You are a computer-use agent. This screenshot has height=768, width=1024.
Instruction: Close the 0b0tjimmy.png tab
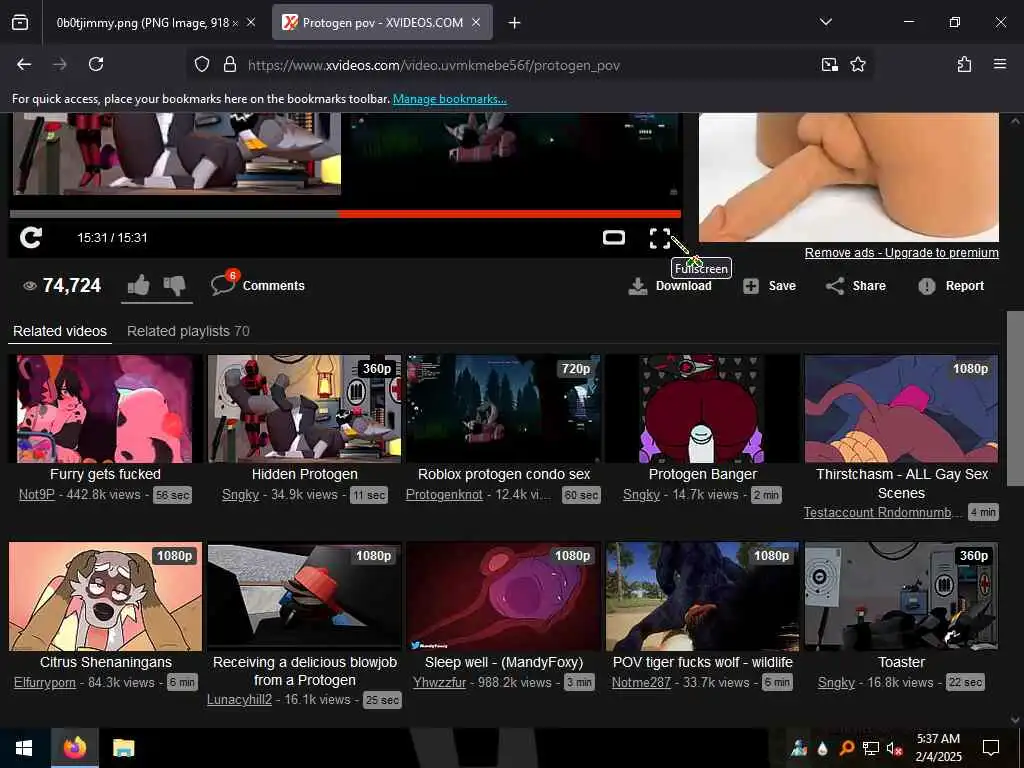point(251,23)
